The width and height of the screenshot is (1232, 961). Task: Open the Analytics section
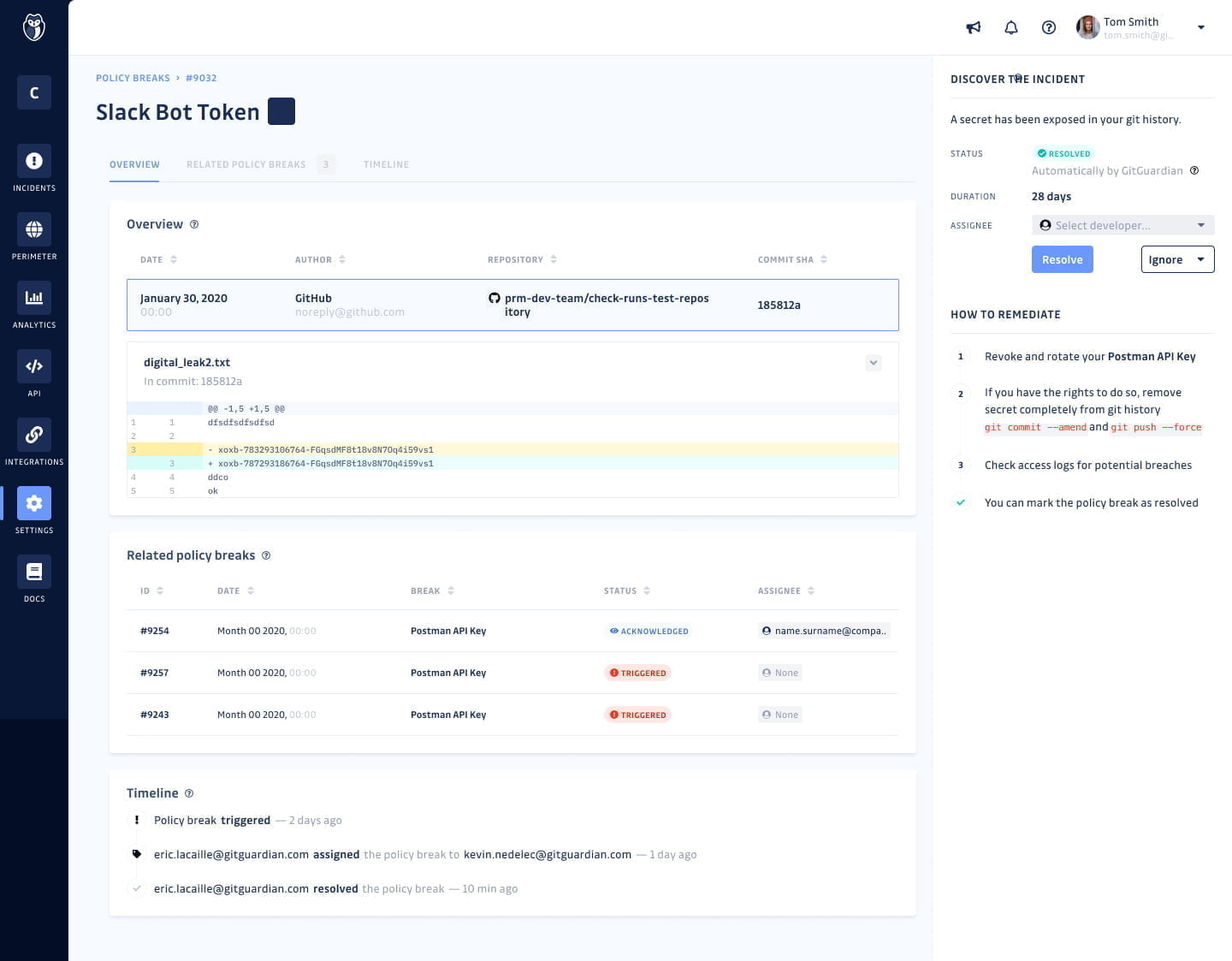(x=34, y=306)
